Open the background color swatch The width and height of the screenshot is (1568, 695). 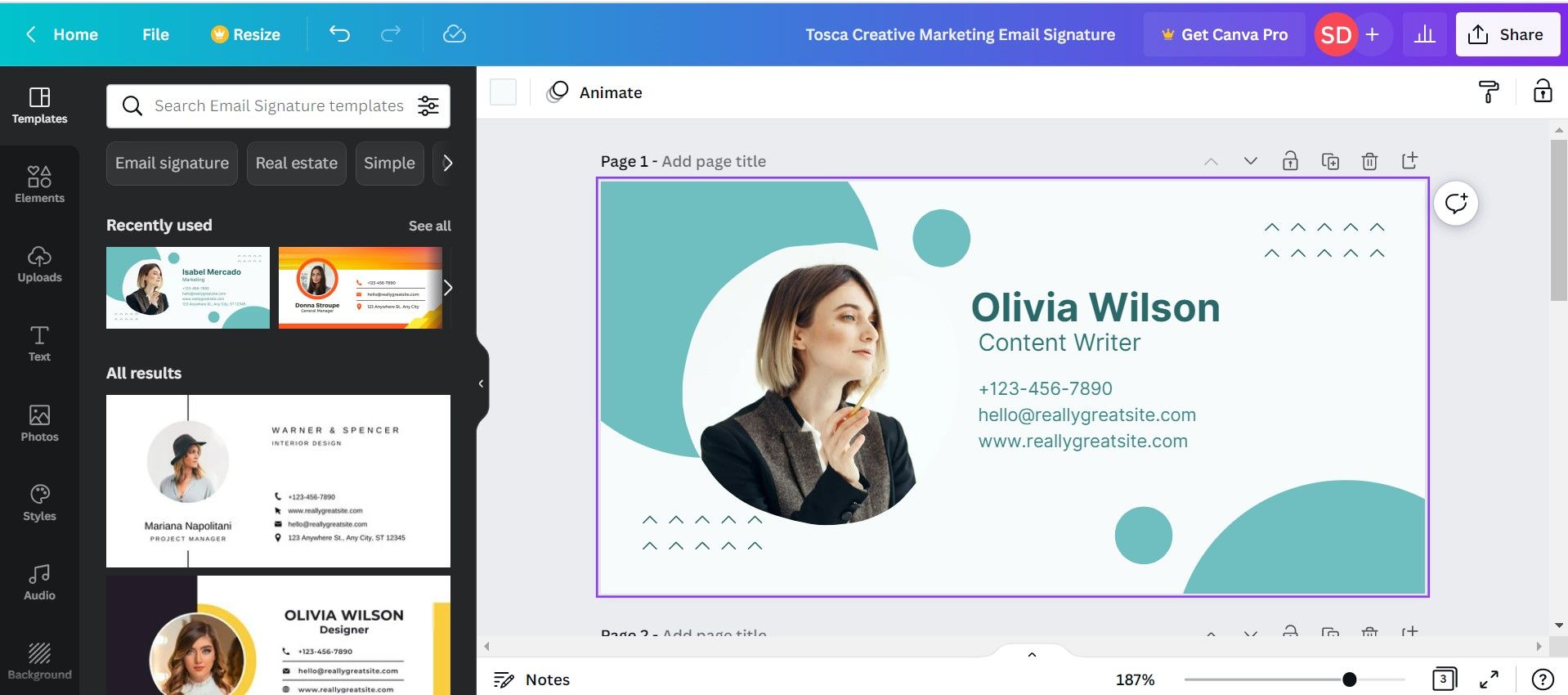point(503,92)
